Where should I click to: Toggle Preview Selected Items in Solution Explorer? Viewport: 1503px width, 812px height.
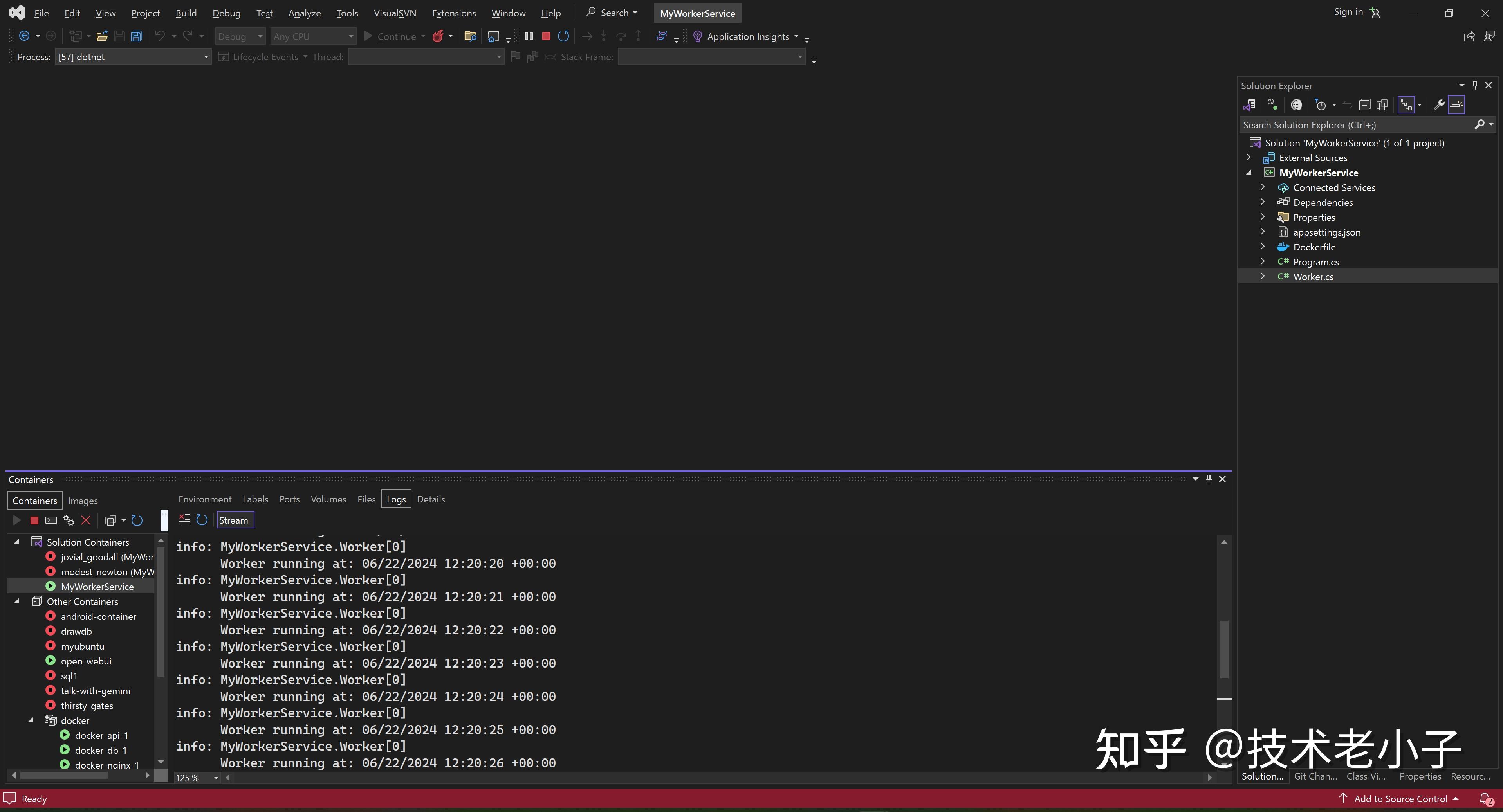[1456, 105]
